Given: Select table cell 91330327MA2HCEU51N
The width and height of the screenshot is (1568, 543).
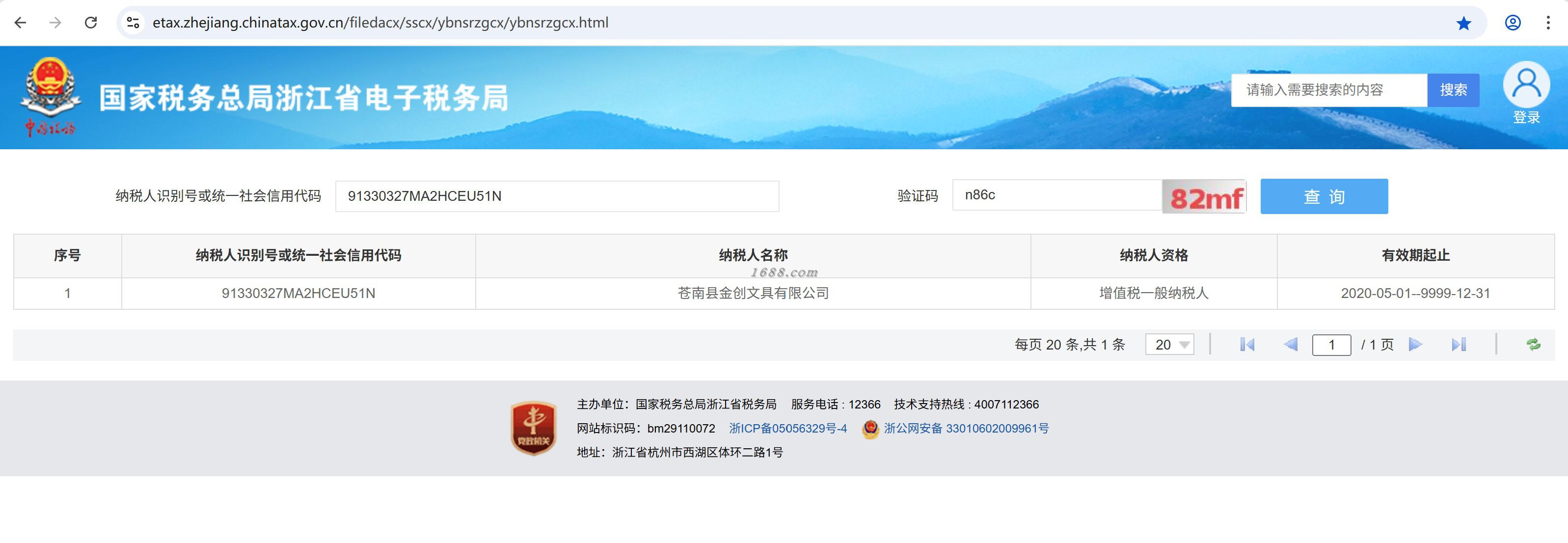Looking at the screenshot, I should (x=298, y=294).
